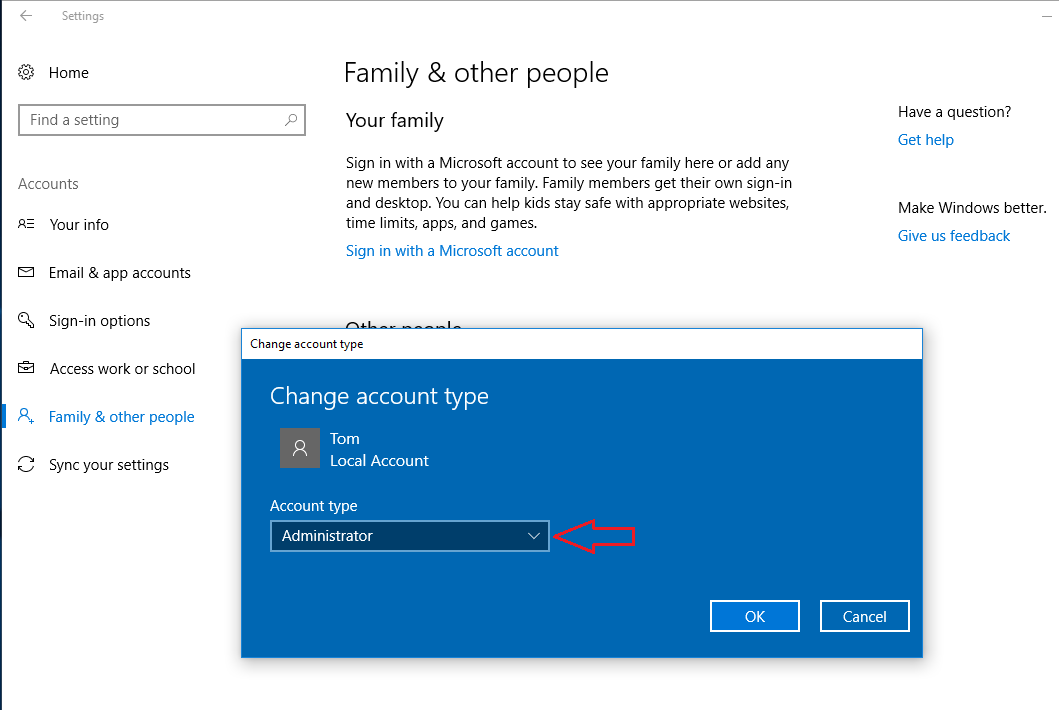The image size is (1059, 710).
Task: Click the Family & other people icon
Action: tap(26, 416)
